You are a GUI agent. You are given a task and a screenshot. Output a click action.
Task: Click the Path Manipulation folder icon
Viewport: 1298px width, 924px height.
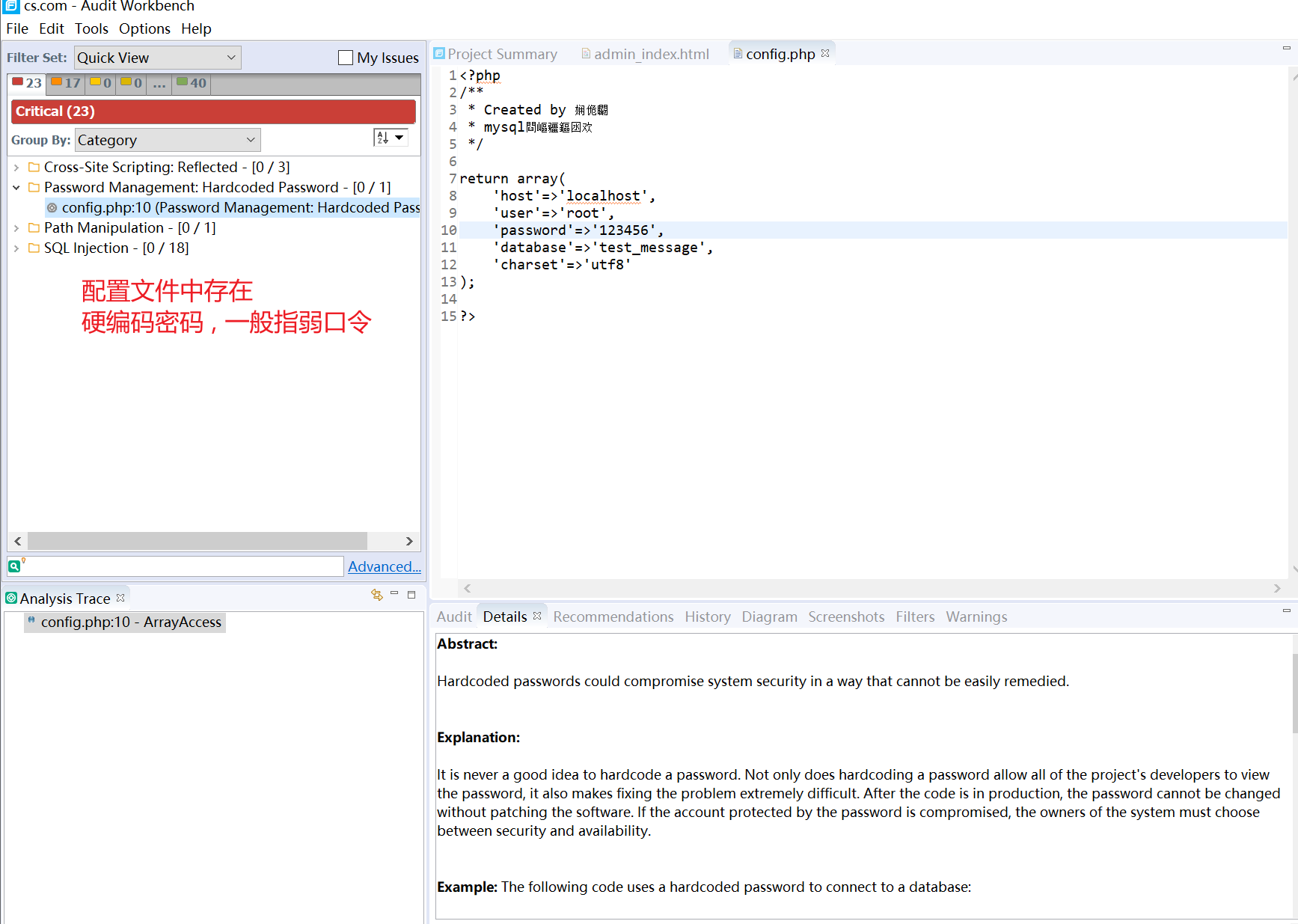point(34,227)
